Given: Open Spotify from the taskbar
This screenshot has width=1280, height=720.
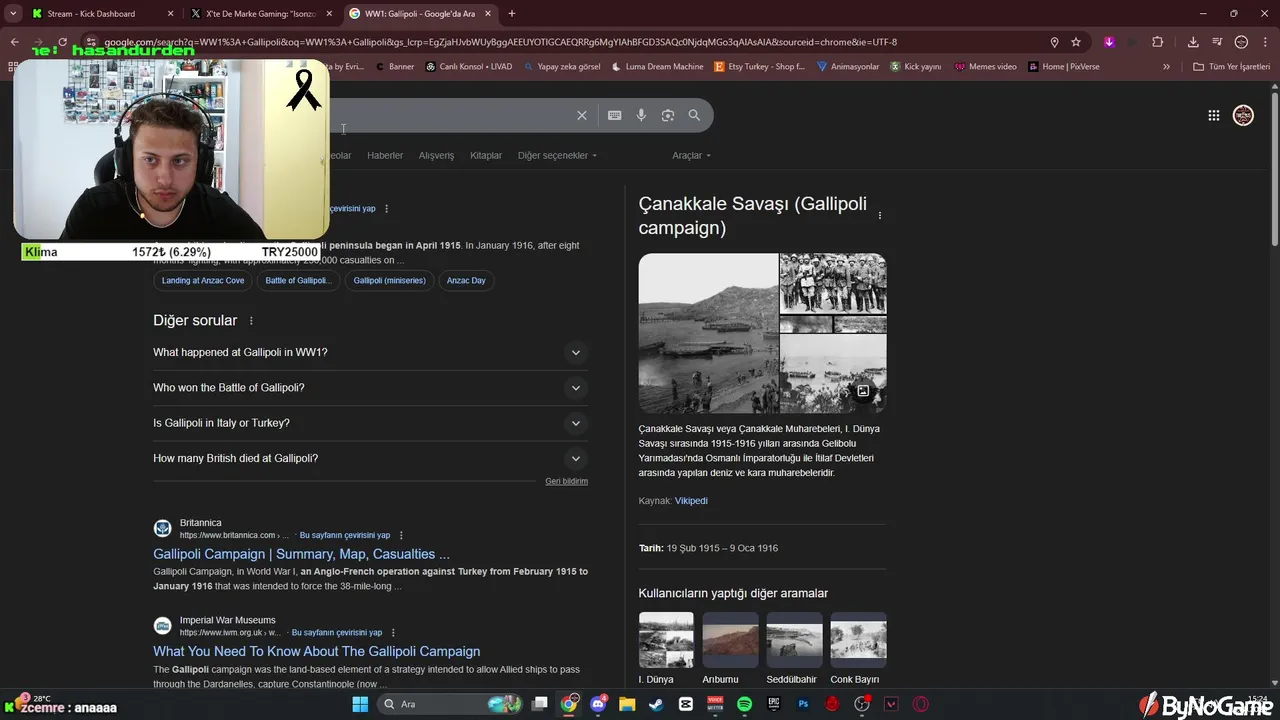Looking at the screenshot, I should (x=744, y=704).
